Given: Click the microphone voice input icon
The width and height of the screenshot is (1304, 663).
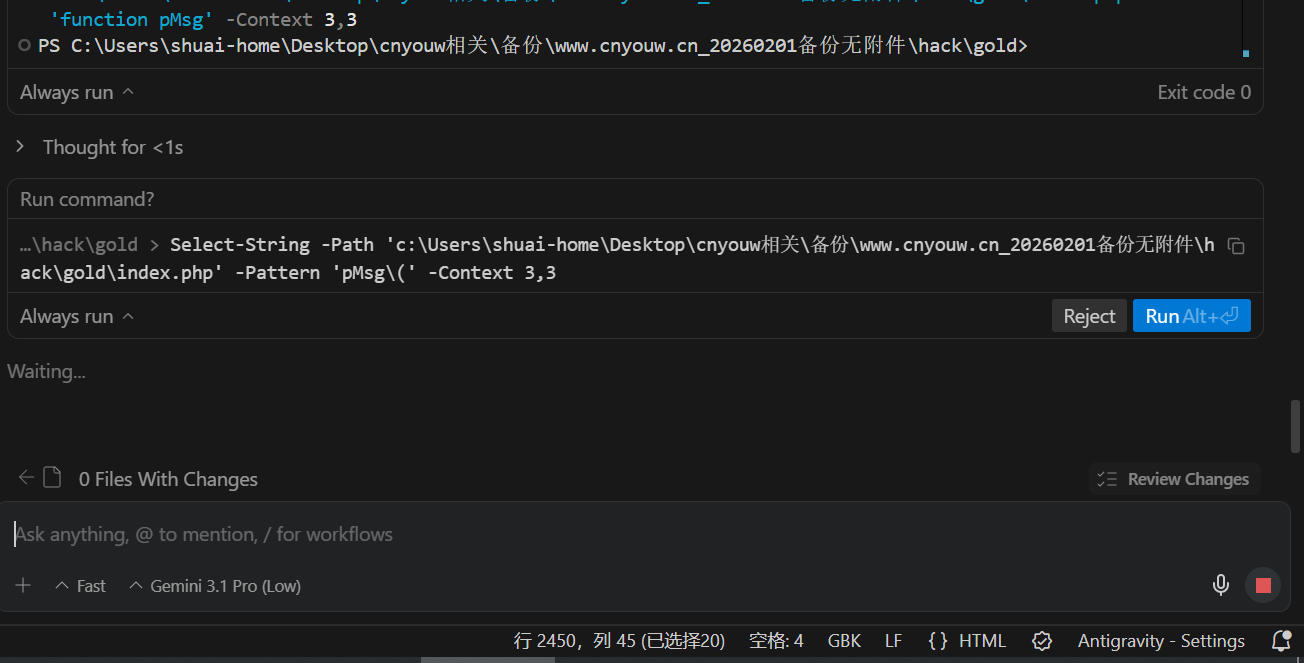Looking at the screenshot, I should coord(1220,585).
